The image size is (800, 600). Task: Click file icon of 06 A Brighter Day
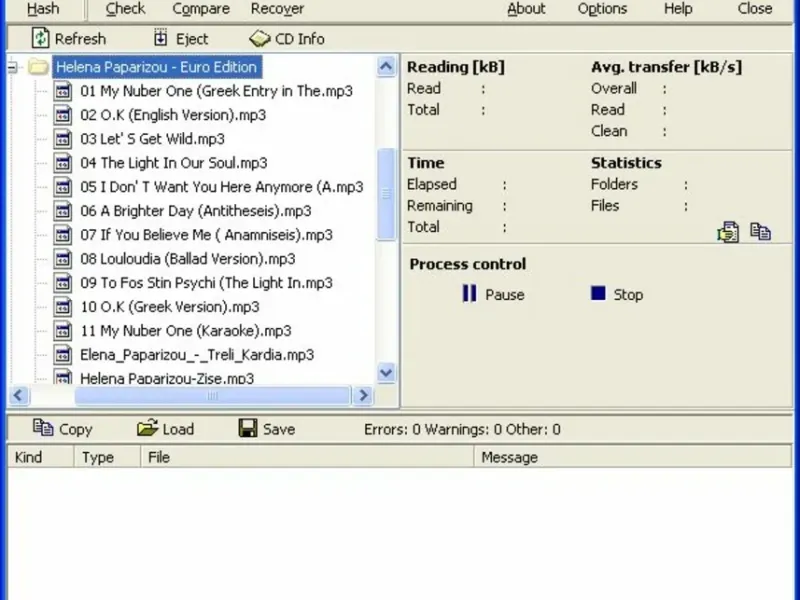[62, 211]
